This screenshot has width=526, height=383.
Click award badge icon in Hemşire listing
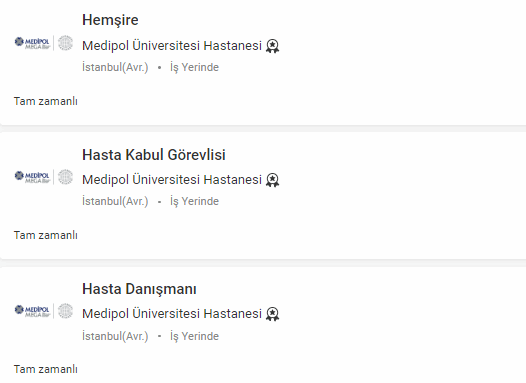(x=272, y=46)
